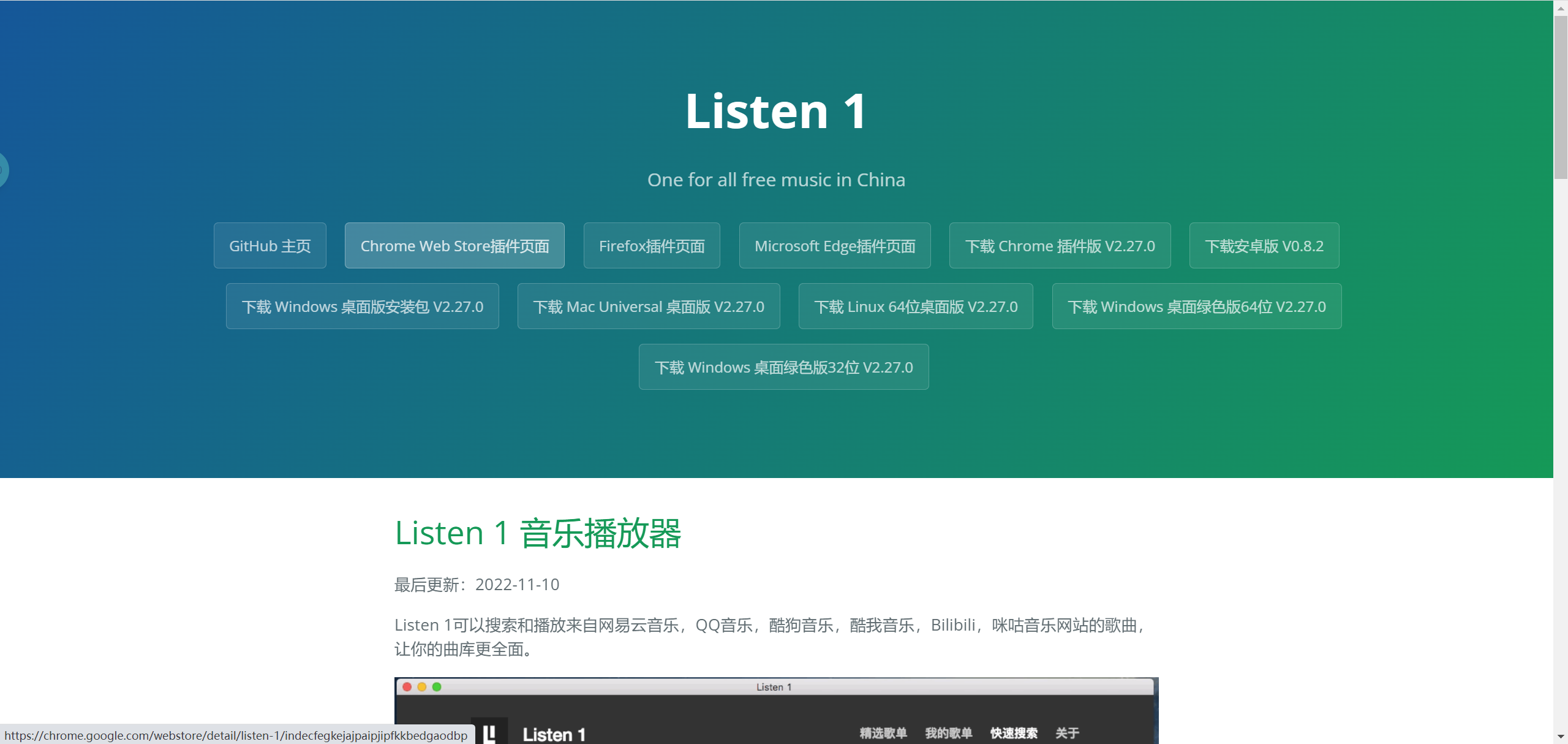Download Chrome 插件版 V2.27.0
Image resolution: width=1568 pixels, height=744 pixels.
point(1059,246)
